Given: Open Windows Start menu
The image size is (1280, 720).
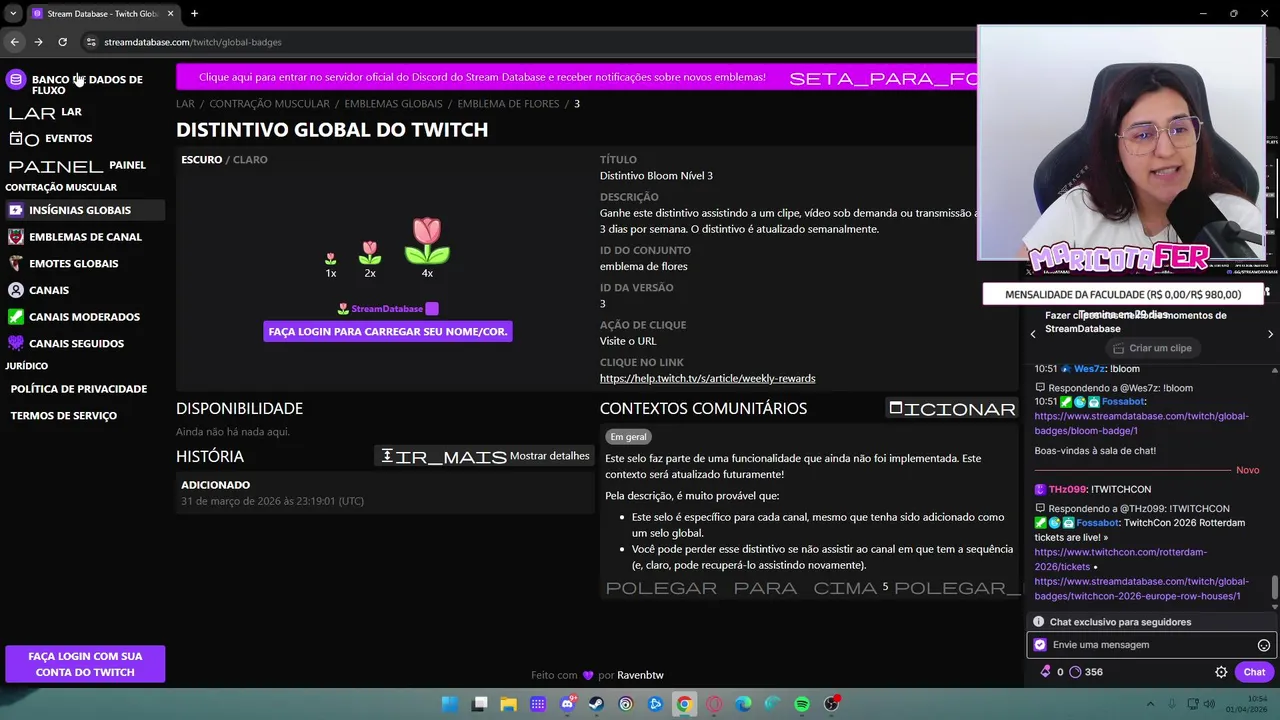Looking at the screenshot, I should pos(450,704).
